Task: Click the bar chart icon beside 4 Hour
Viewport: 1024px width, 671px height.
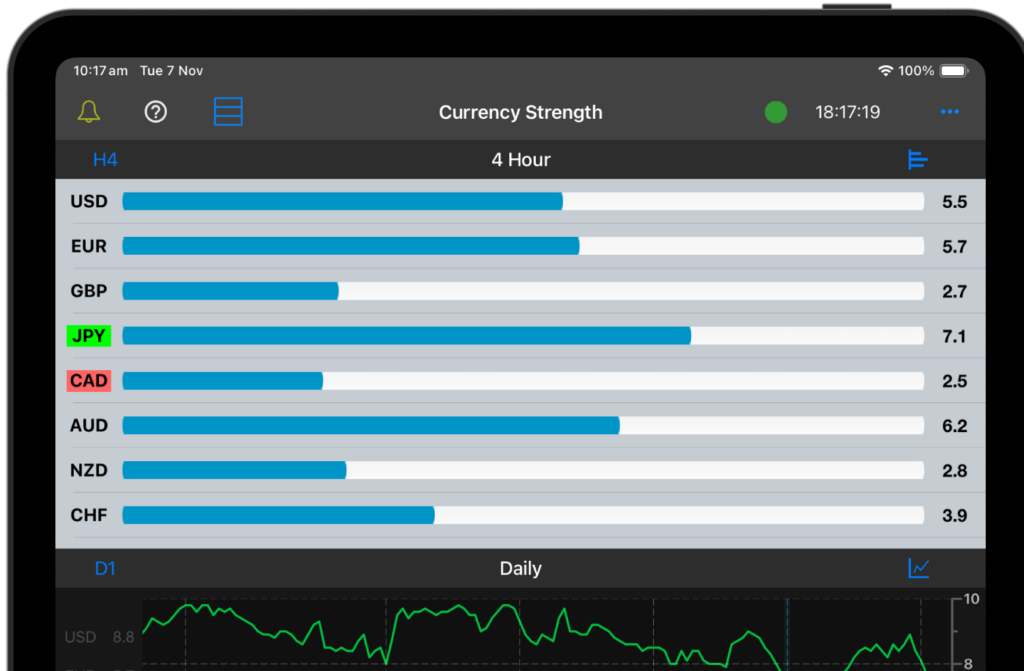Action: click(x=917, y=159)
